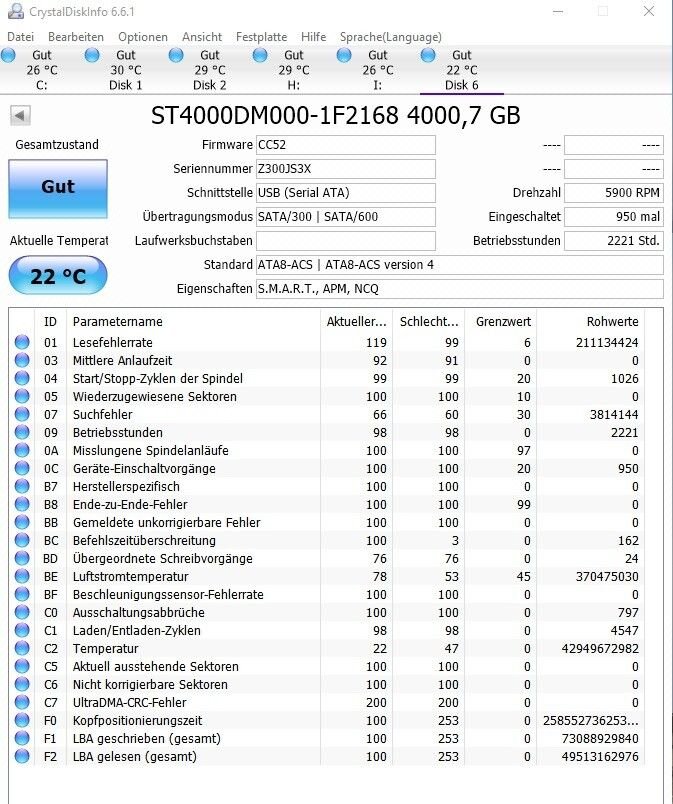This screenshot has width=673, height=804.
Task: Click status icon for LBA geschrieben (gesamt)
Action: (22, 737)
